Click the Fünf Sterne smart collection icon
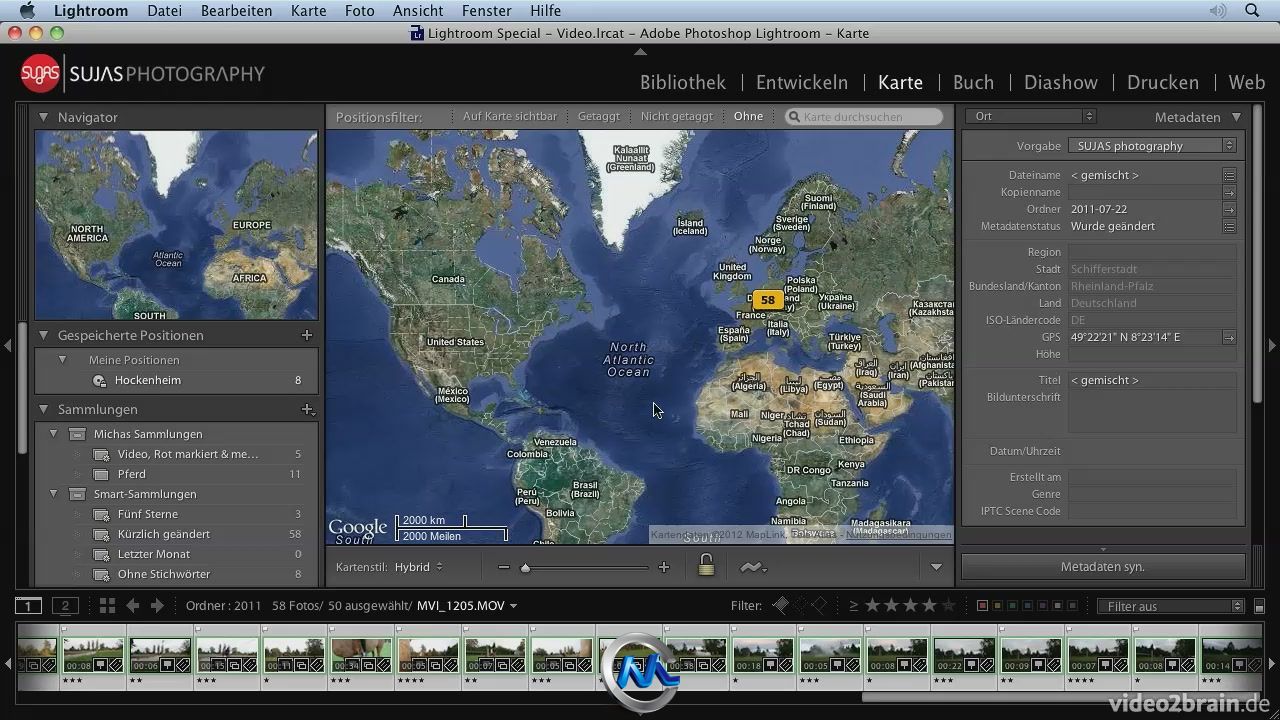 point(101,515)
